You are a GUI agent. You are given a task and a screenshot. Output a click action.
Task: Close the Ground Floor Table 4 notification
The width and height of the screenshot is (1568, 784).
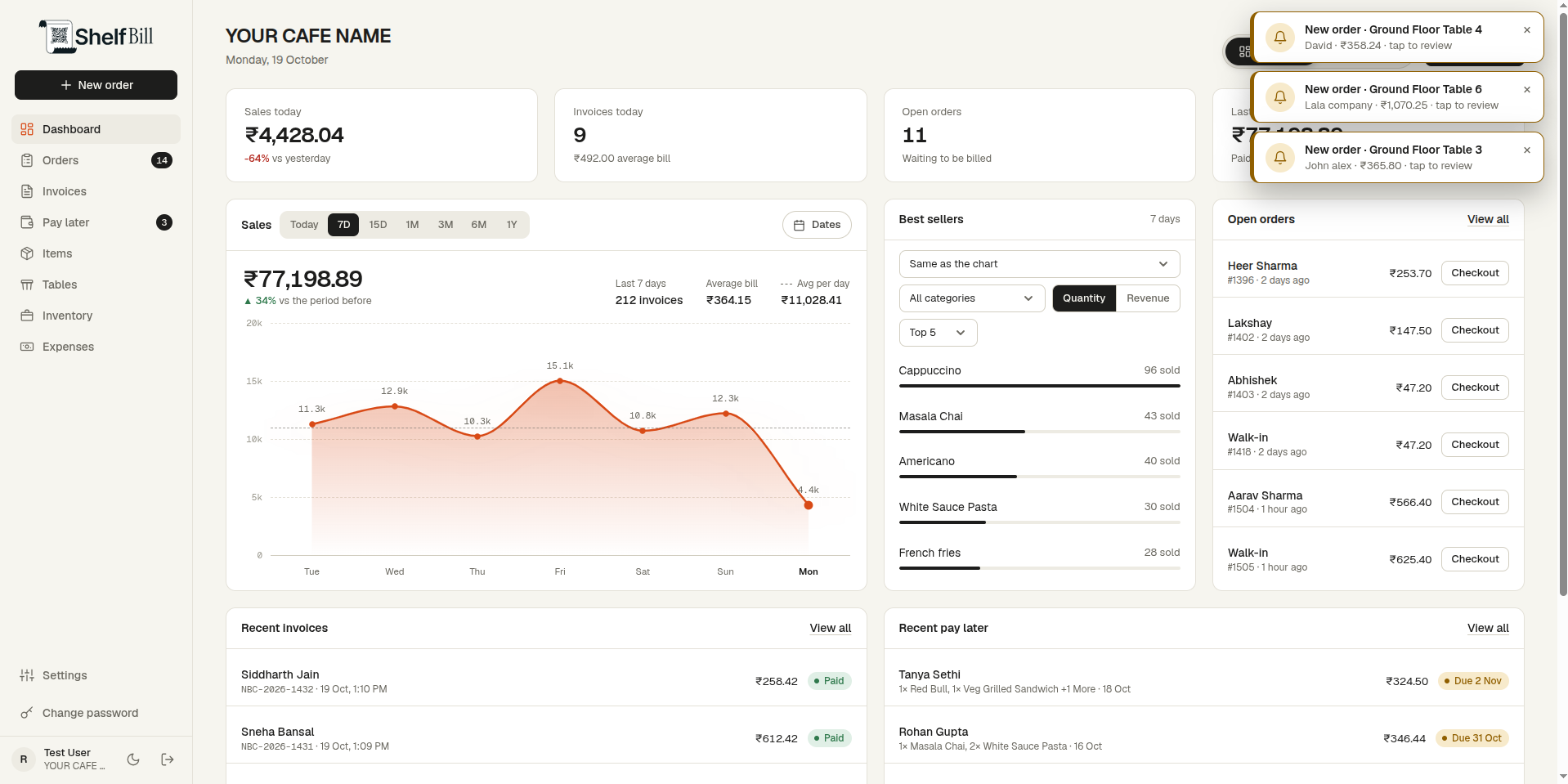(x=1526, y=30)
